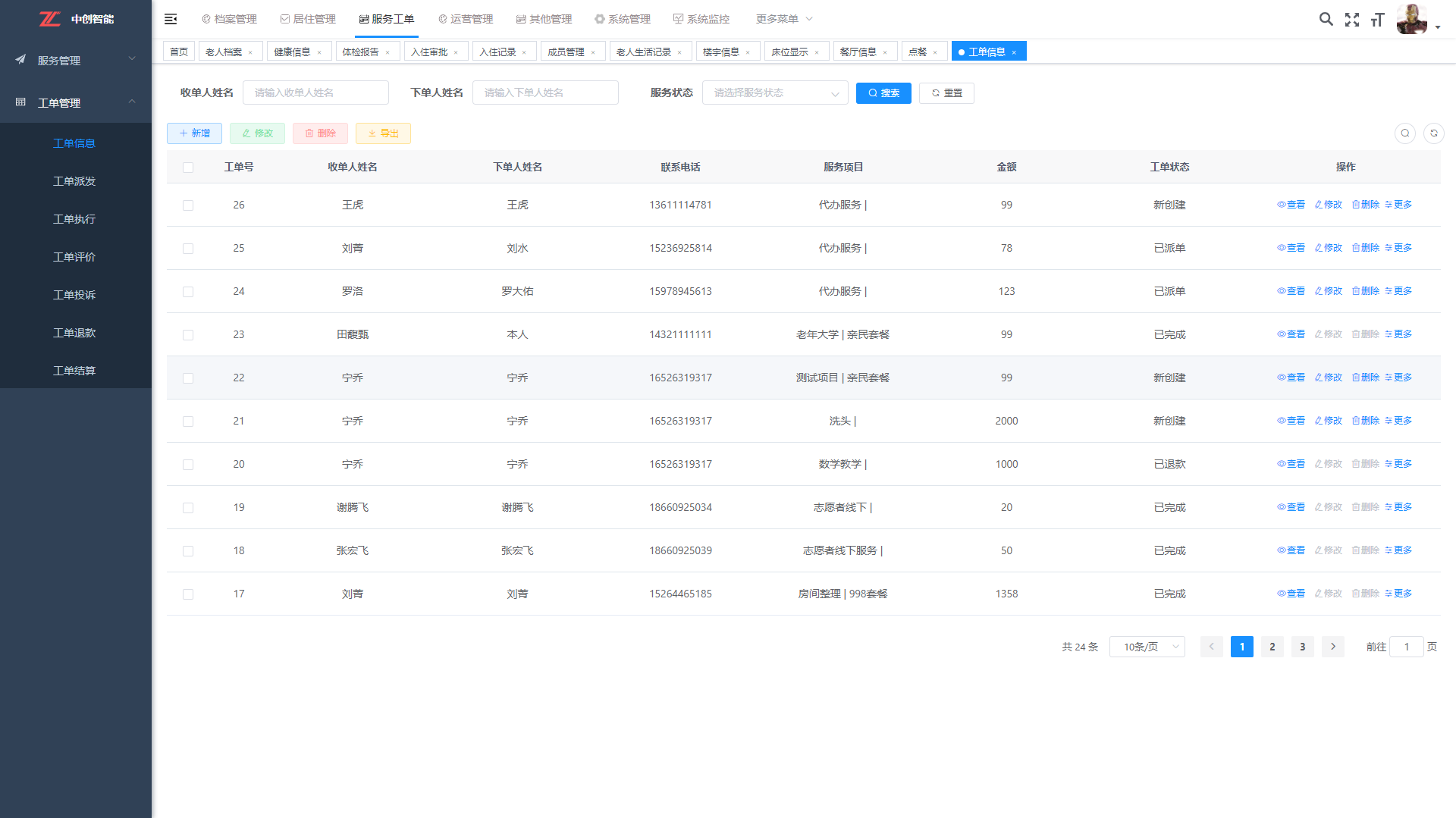Go to page 2 of the table

coord(1272,647)
